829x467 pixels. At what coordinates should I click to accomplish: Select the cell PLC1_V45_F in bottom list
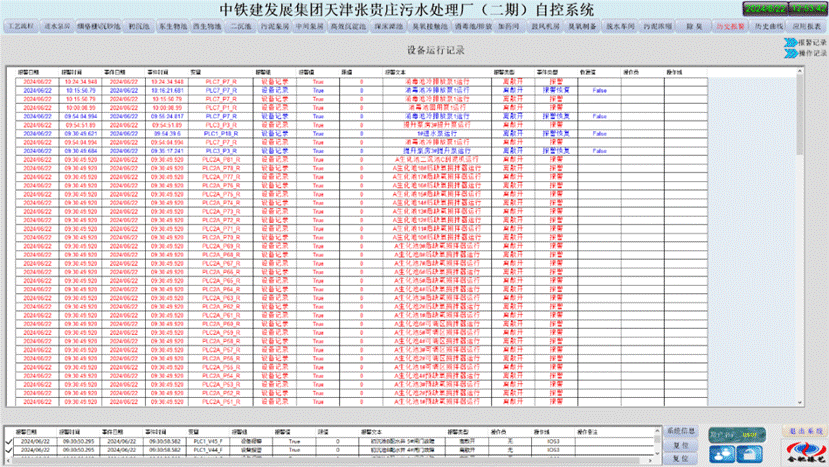(x=208, y=441)
